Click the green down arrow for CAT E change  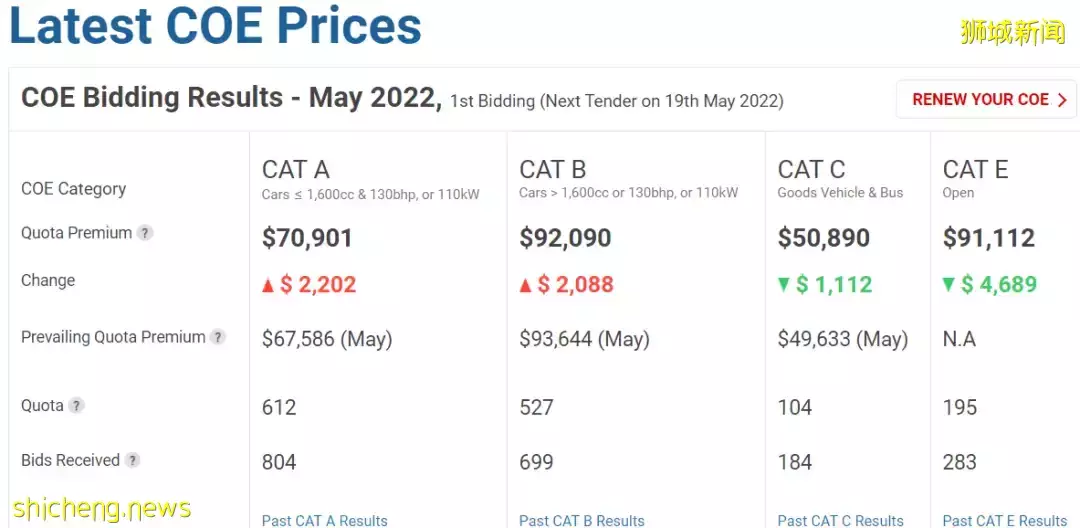click(949, 285)
